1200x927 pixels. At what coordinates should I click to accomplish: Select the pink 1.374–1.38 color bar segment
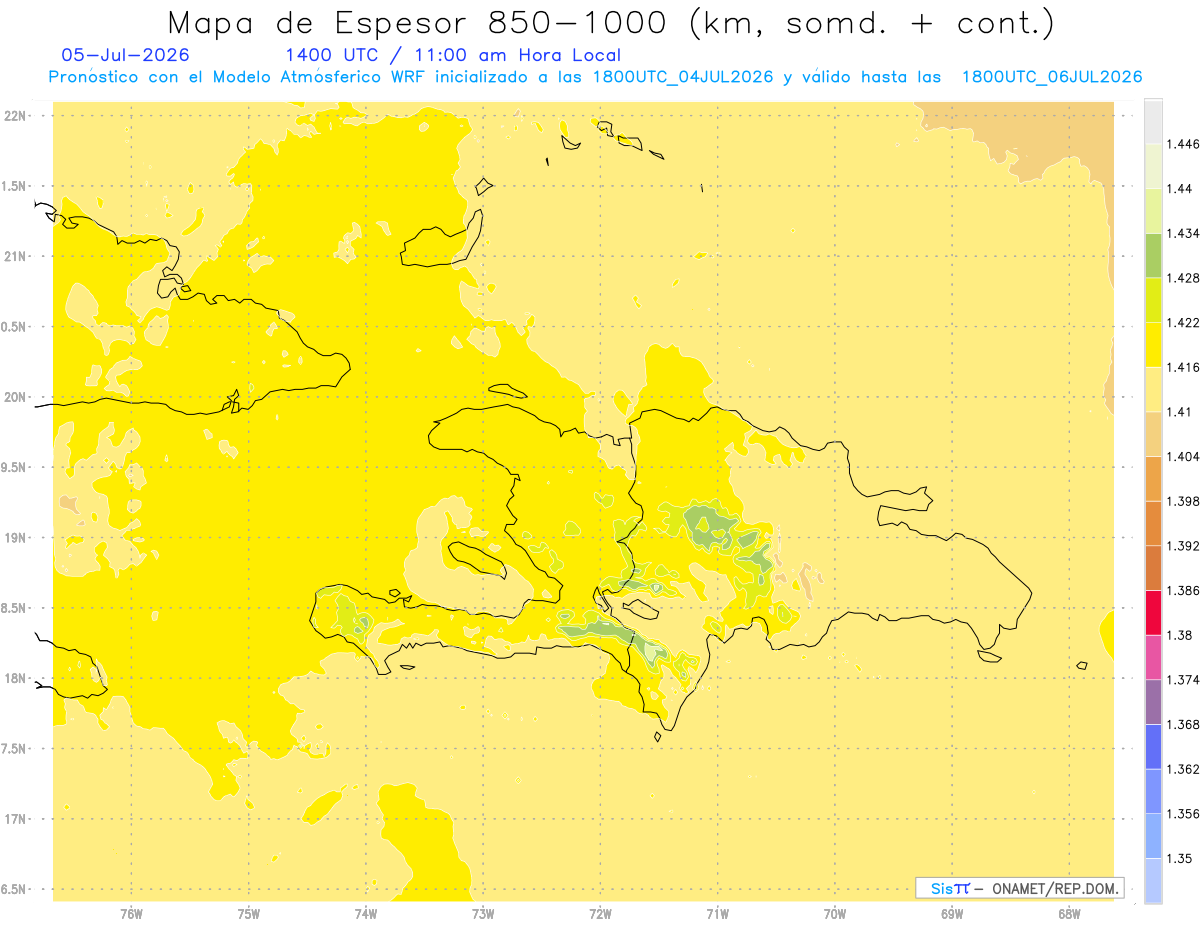(1153, 657)
